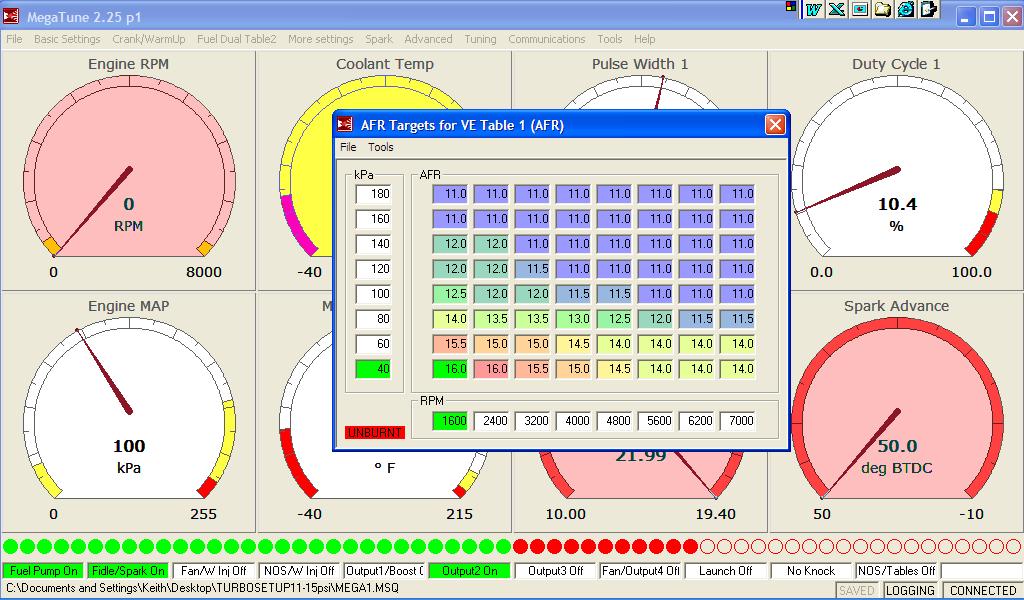Screen dimensions: 1024x600
Task: Click the CONNECTED status bar entry
Action: click(982, 590)
